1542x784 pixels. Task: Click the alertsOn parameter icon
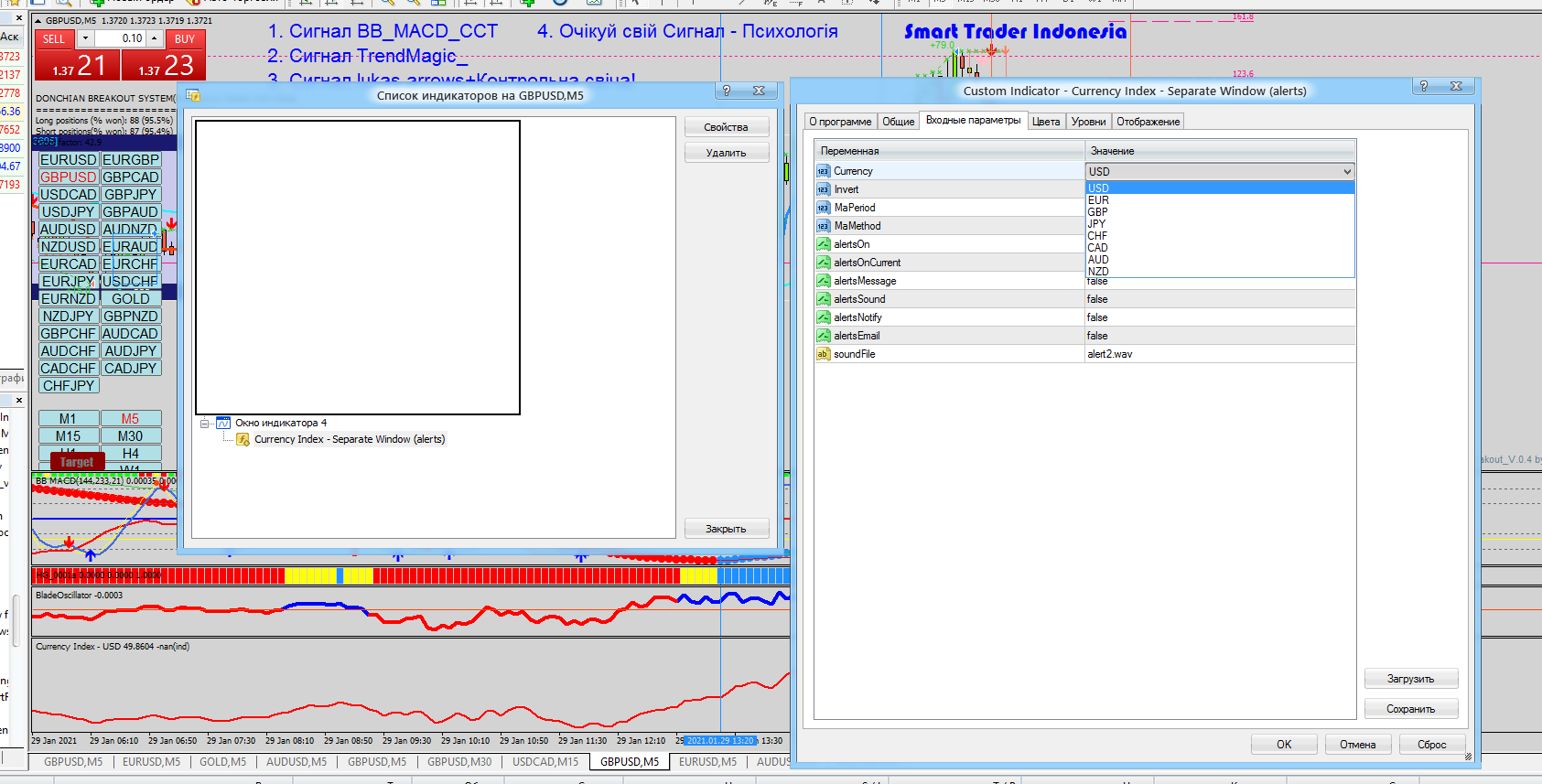coord(823,244)
